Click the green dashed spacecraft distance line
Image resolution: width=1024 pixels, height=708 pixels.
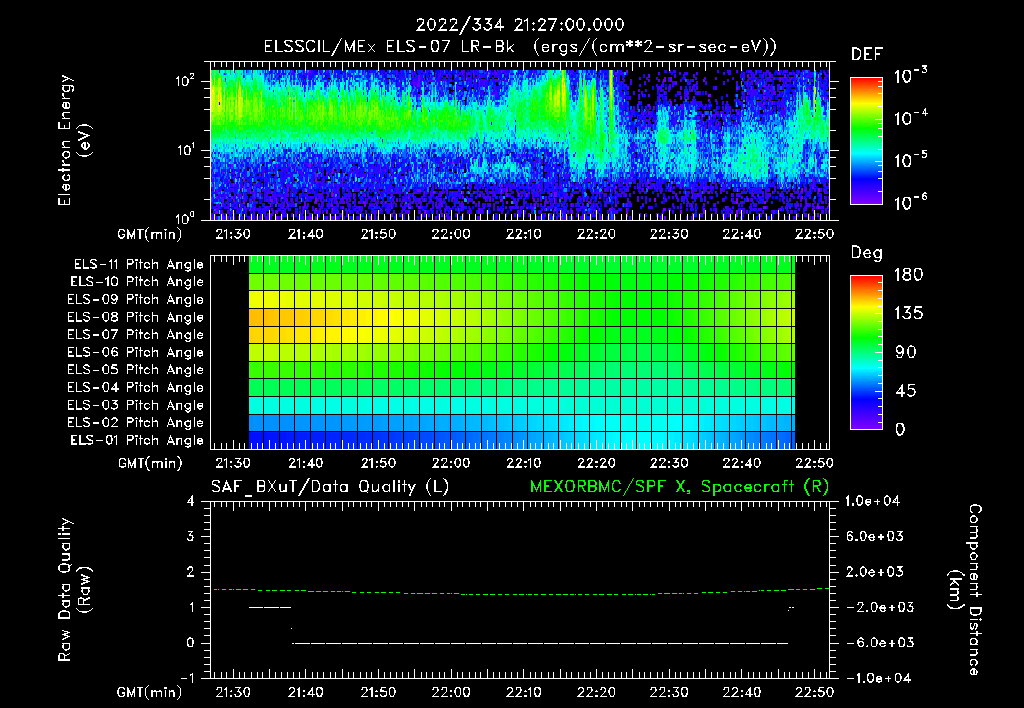520,593
